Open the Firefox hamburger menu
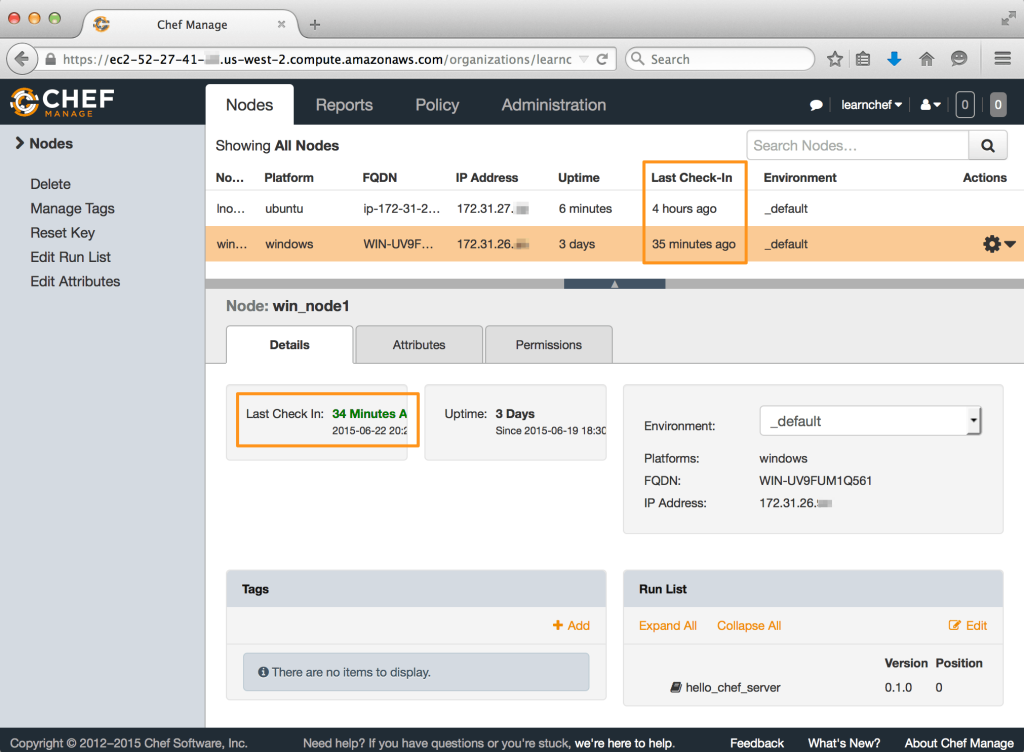1024x752 pixels. click(1002, 59)
